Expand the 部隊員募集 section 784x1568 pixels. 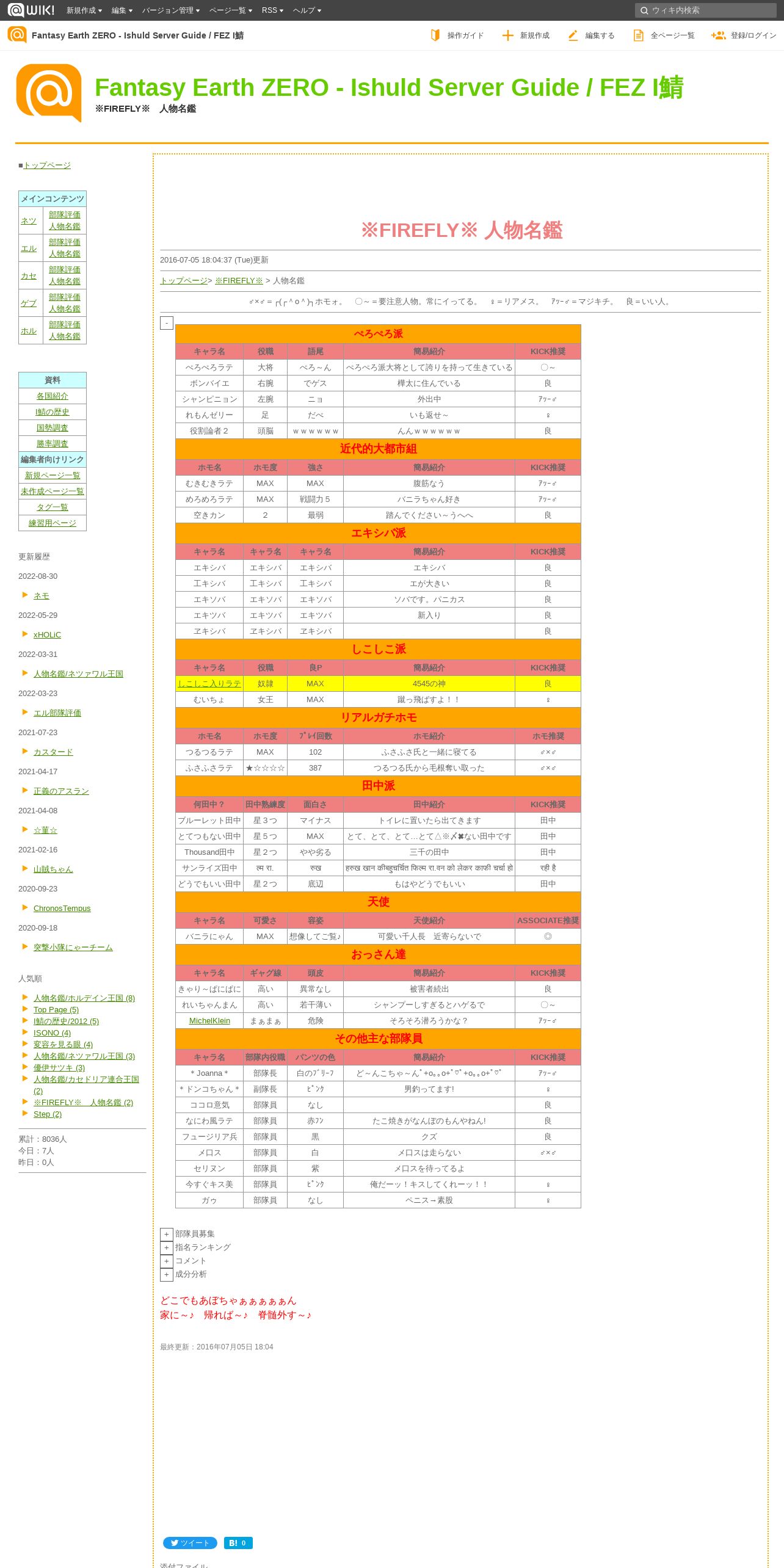point(167,1234)
